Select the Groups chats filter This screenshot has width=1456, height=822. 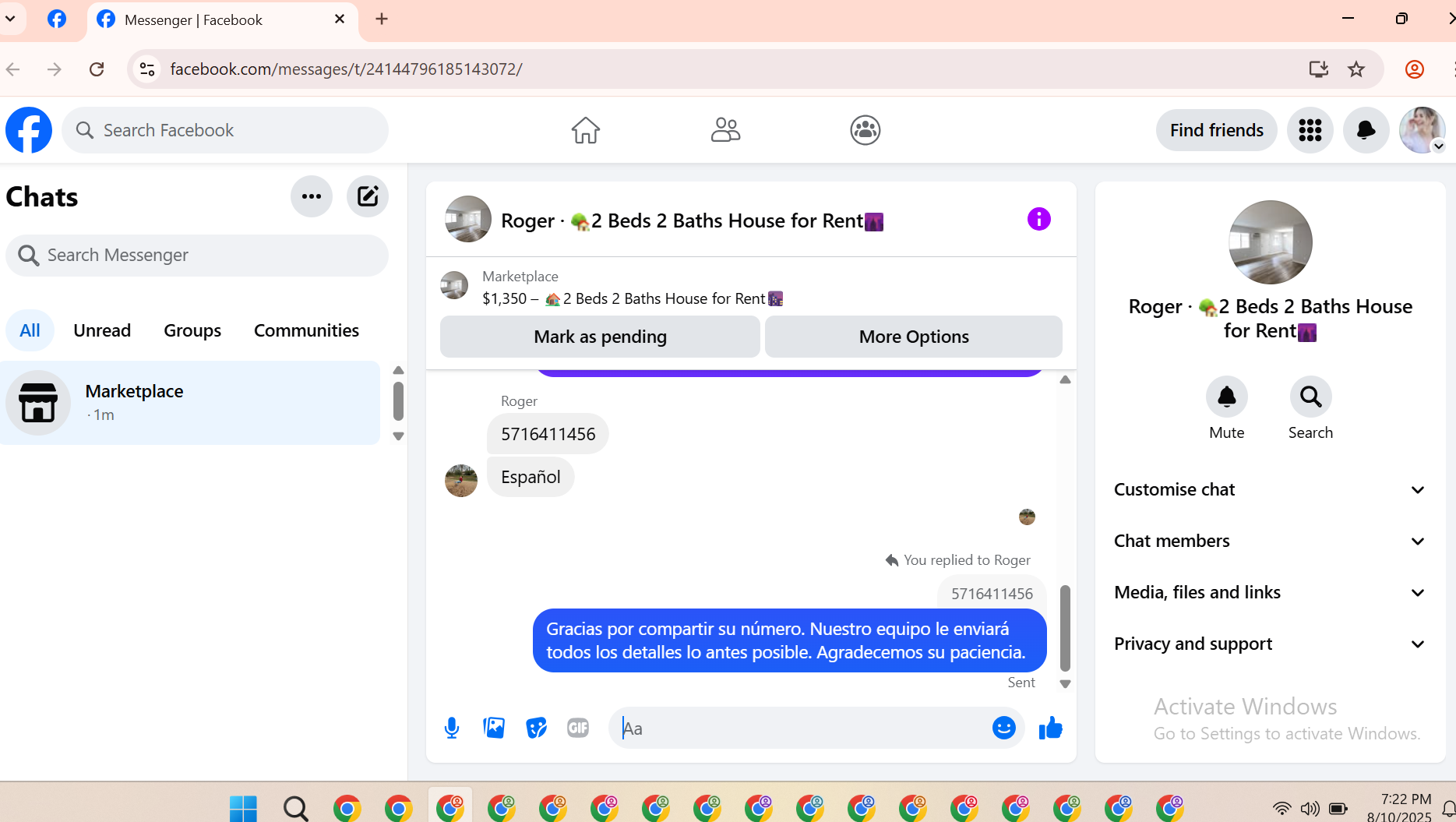[x=192, y=330]
